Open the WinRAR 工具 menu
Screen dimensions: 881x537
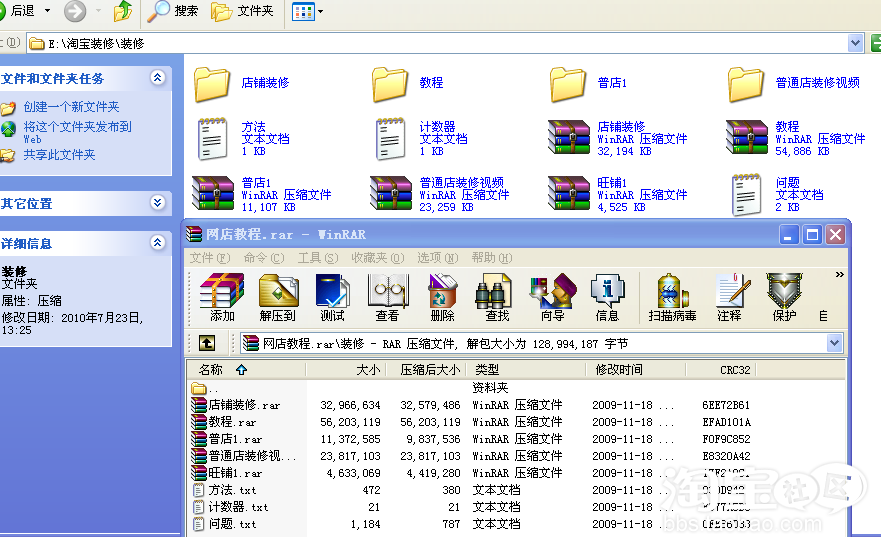[317, 258]
